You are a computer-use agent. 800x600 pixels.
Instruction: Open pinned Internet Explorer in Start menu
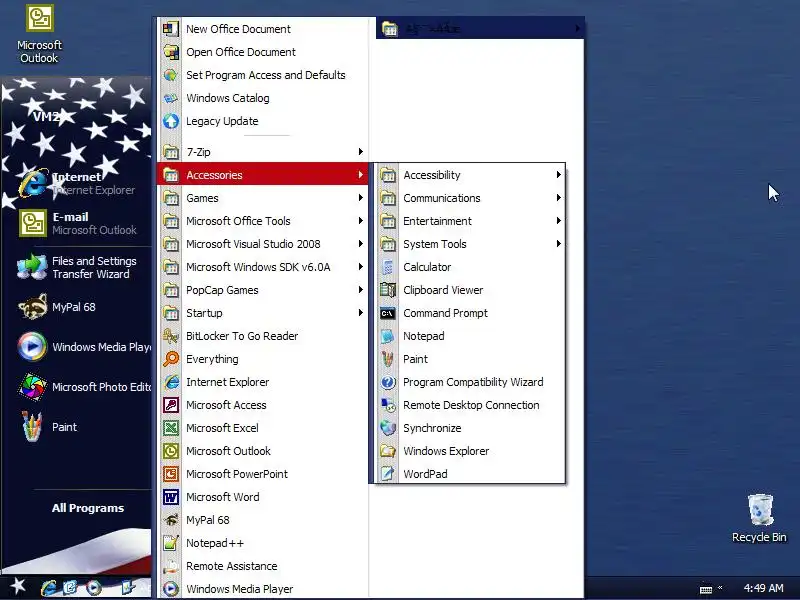point(77,183)
